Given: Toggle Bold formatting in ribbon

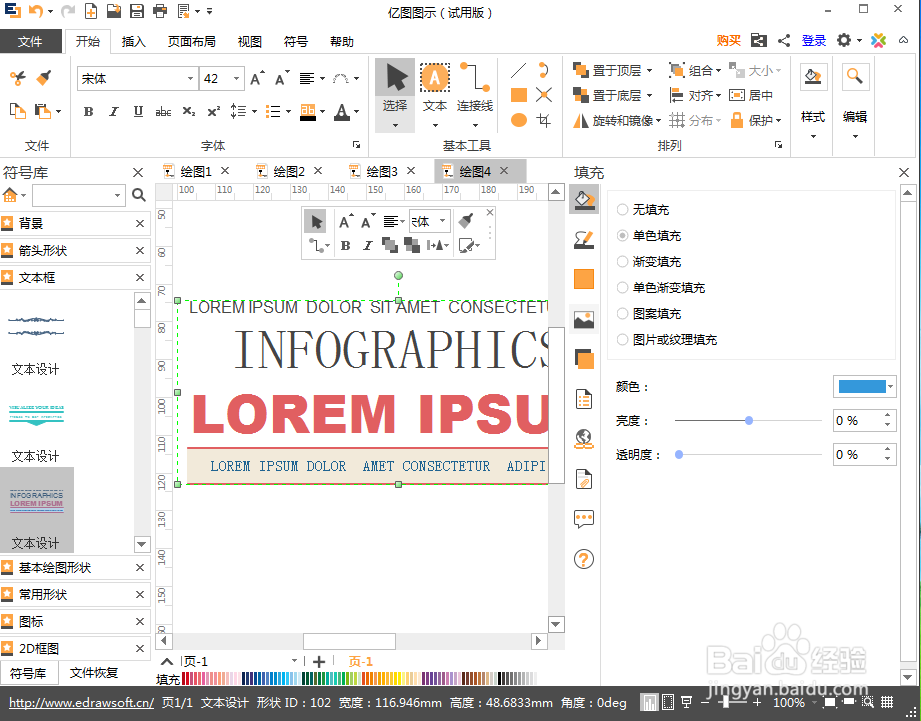Looking at the screenshot, I should click(x=89, y=112).
